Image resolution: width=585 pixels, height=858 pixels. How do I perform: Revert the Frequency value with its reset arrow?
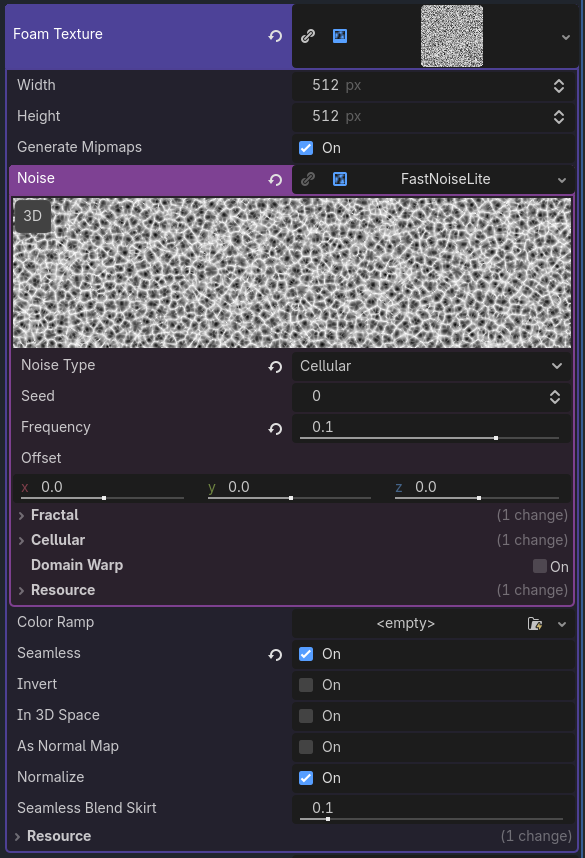[274, 428]
